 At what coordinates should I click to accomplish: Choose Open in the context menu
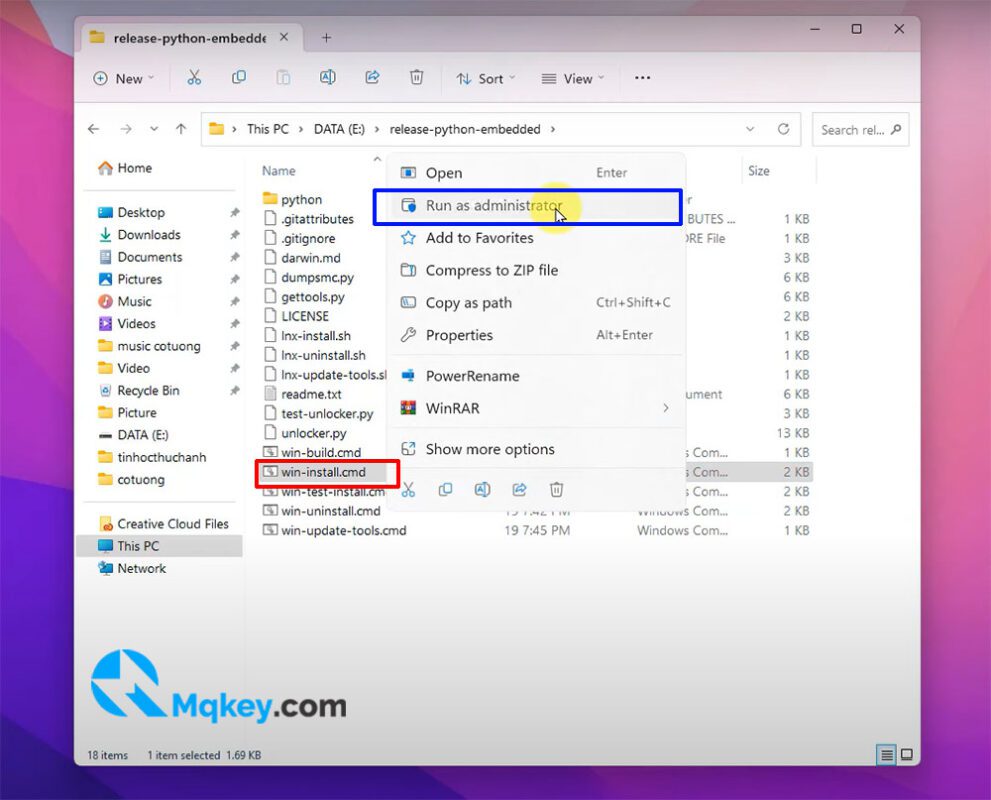536,173
